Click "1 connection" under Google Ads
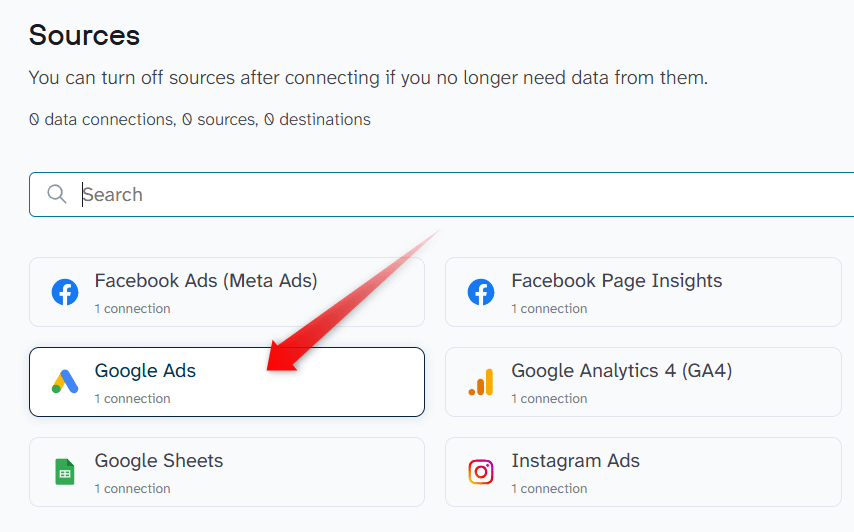The height and width of the screenshot is (532, 854). 132,399
